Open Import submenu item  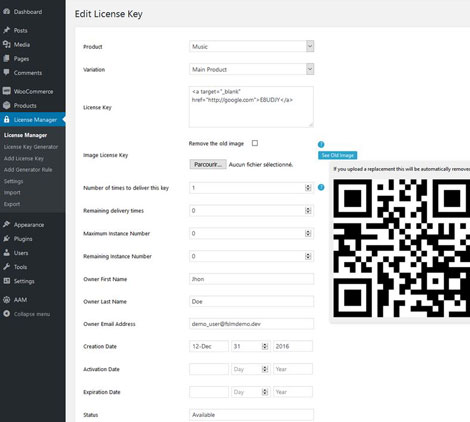tap(12, 193)
